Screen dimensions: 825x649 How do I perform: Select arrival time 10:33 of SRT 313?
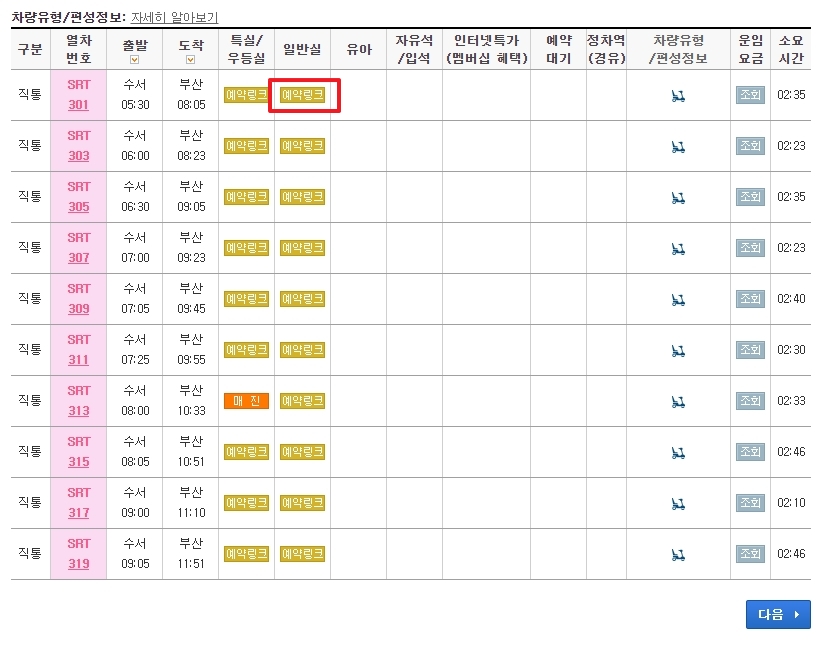[192, 411]
